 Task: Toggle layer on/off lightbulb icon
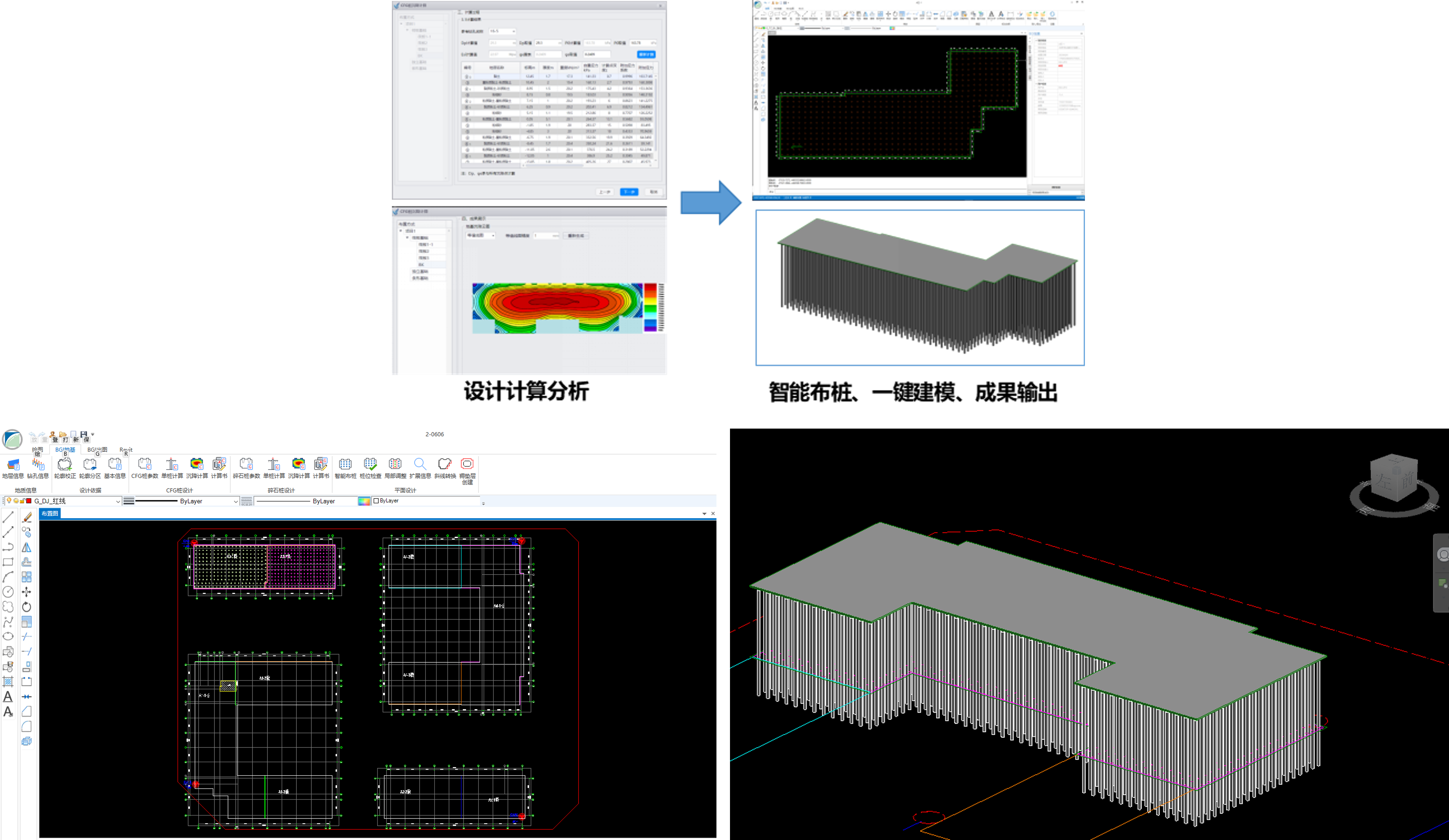[9, 501]
